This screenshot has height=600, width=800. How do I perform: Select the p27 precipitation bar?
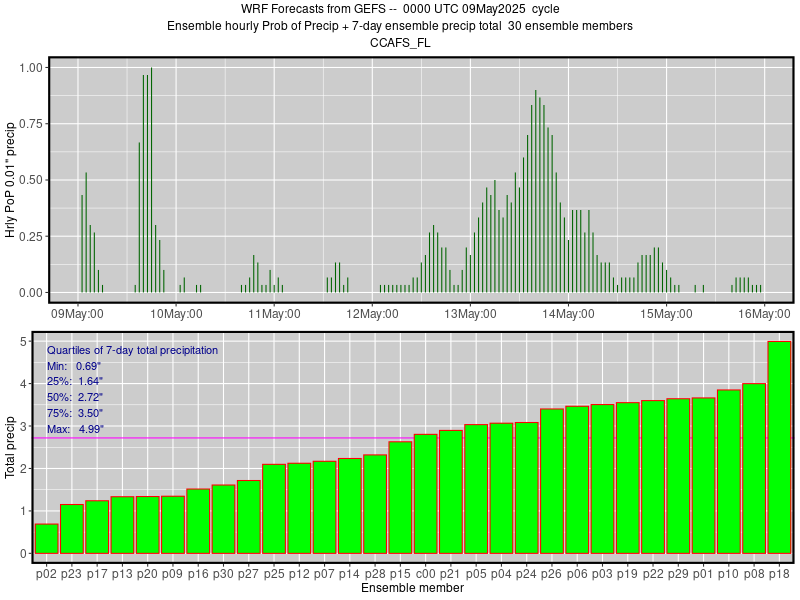pyautogui.click(x=248, y=517)
